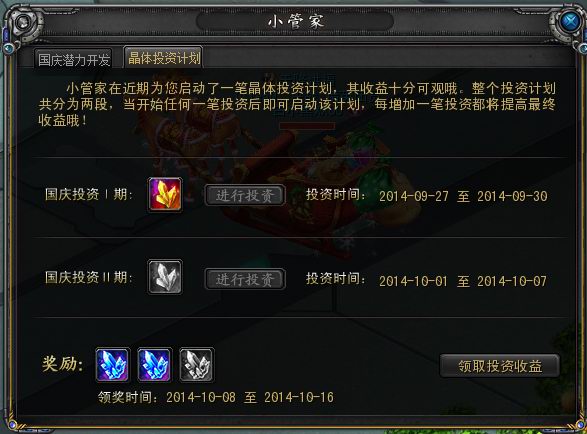587x434 pixels.
Task: Click the 国庆投资 I 期 label
Action: (x=88, y=194)
